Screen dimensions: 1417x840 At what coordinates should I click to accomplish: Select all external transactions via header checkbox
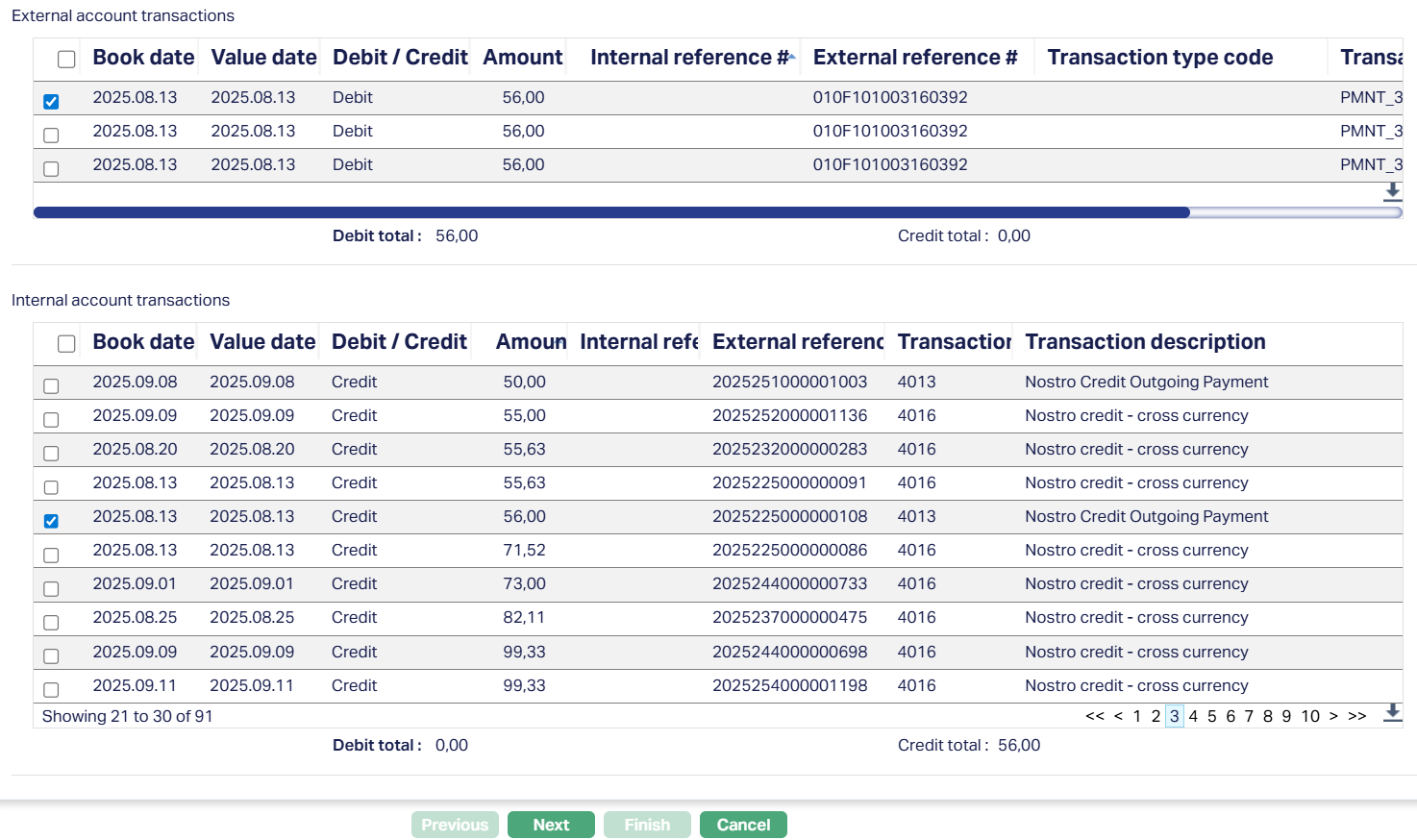coord(66,60)
